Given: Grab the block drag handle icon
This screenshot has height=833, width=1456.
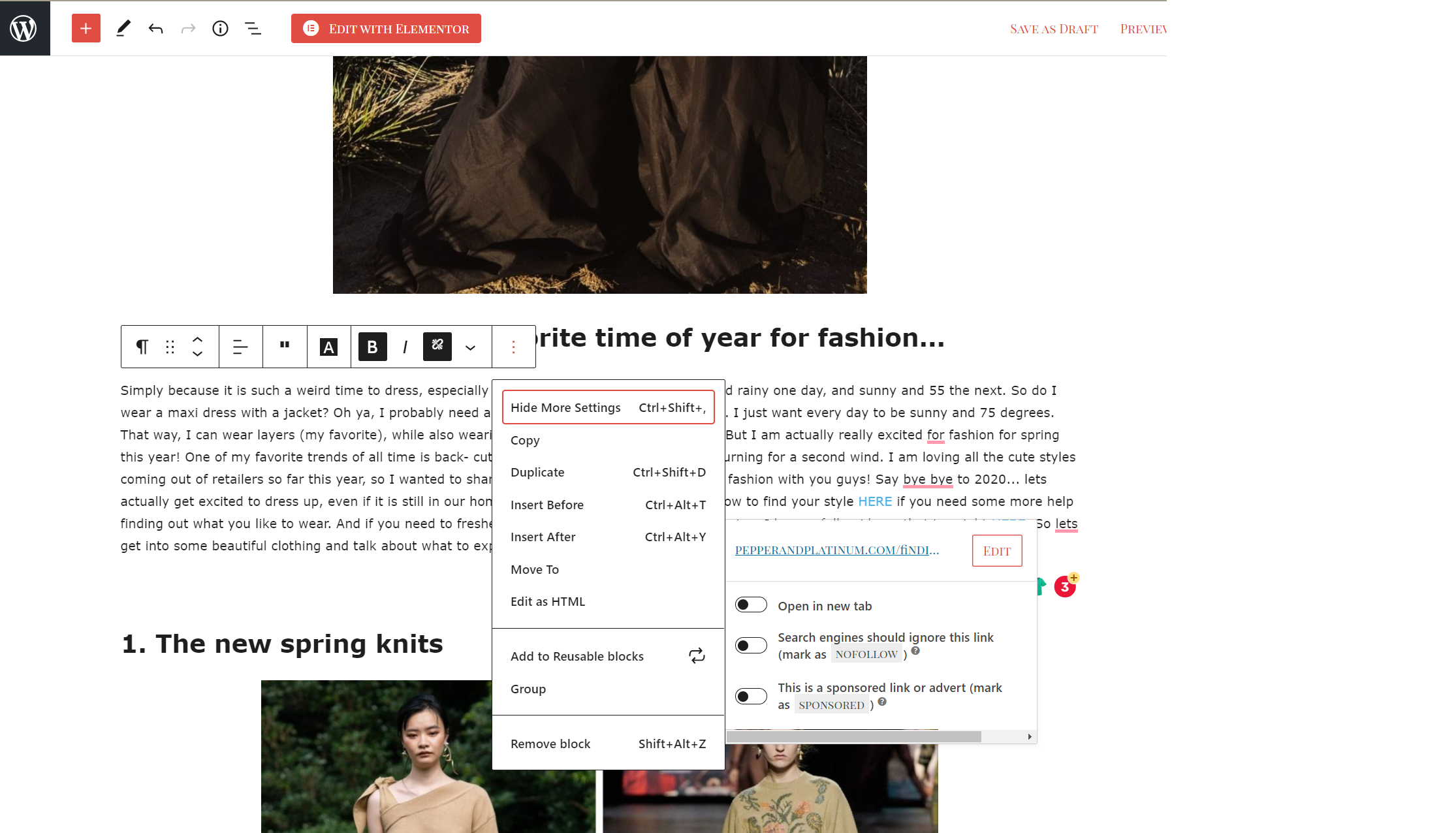Looking at the screenshot, I should (x=170, y=347).
